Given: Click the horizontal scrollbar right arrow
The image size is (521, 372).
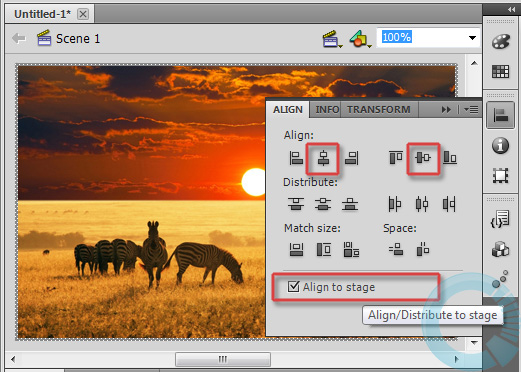Looking at the screenshot, I should coord(457,359).
